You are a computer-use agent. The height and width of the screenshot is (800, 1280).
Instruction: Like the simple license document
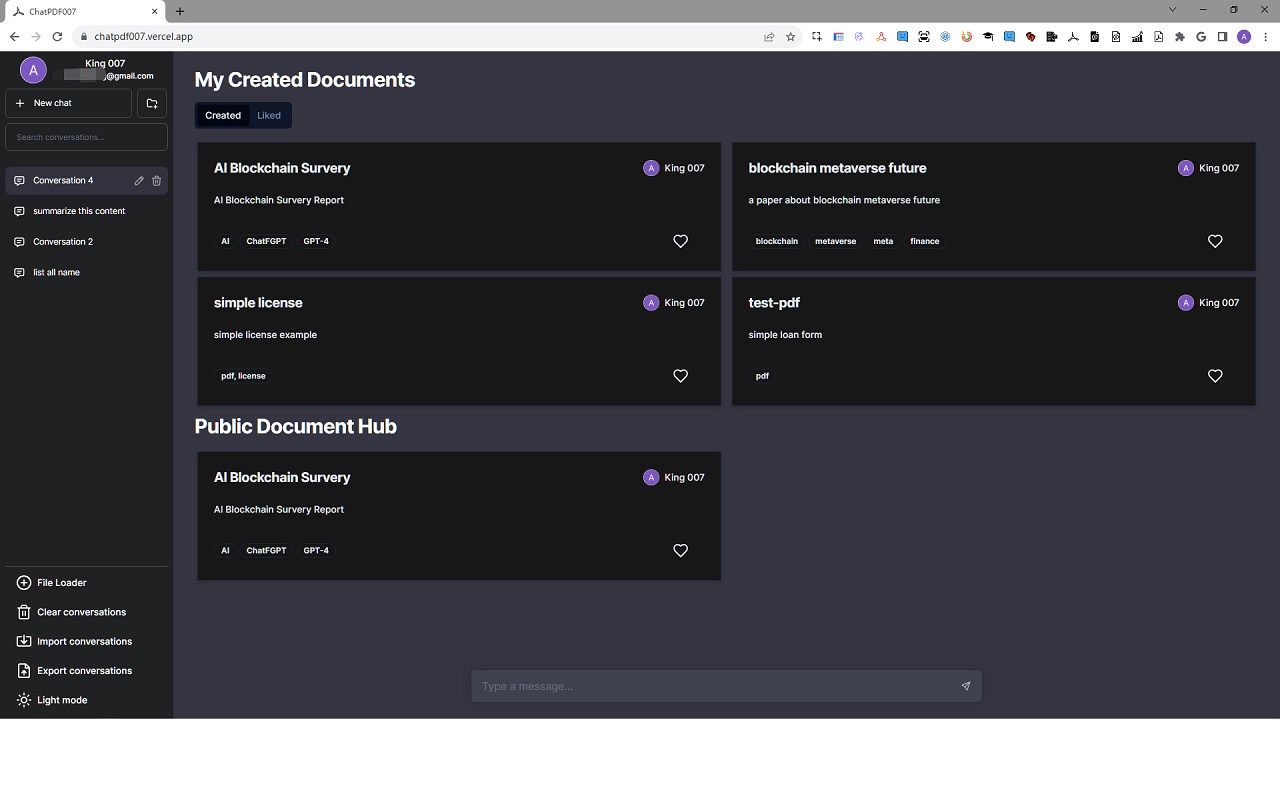click(680, 376)
